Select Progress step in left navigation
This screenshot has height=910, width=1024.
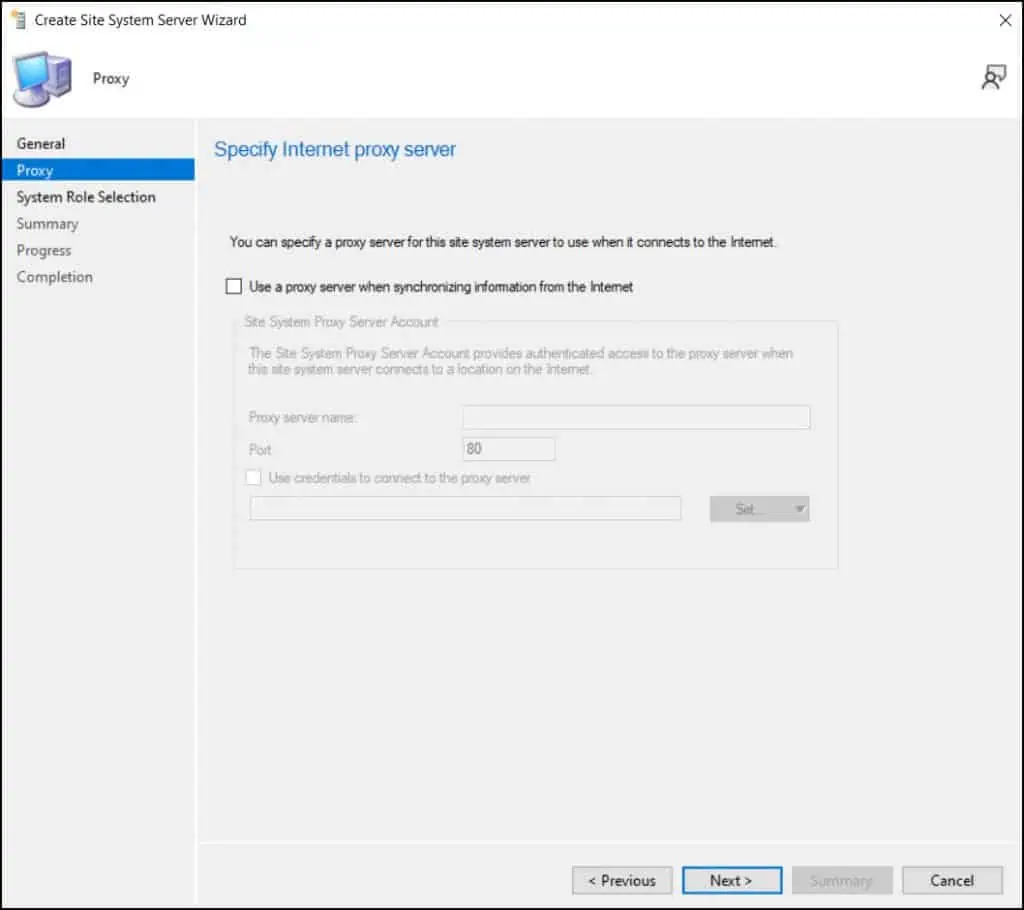click(x=44, y=250)
